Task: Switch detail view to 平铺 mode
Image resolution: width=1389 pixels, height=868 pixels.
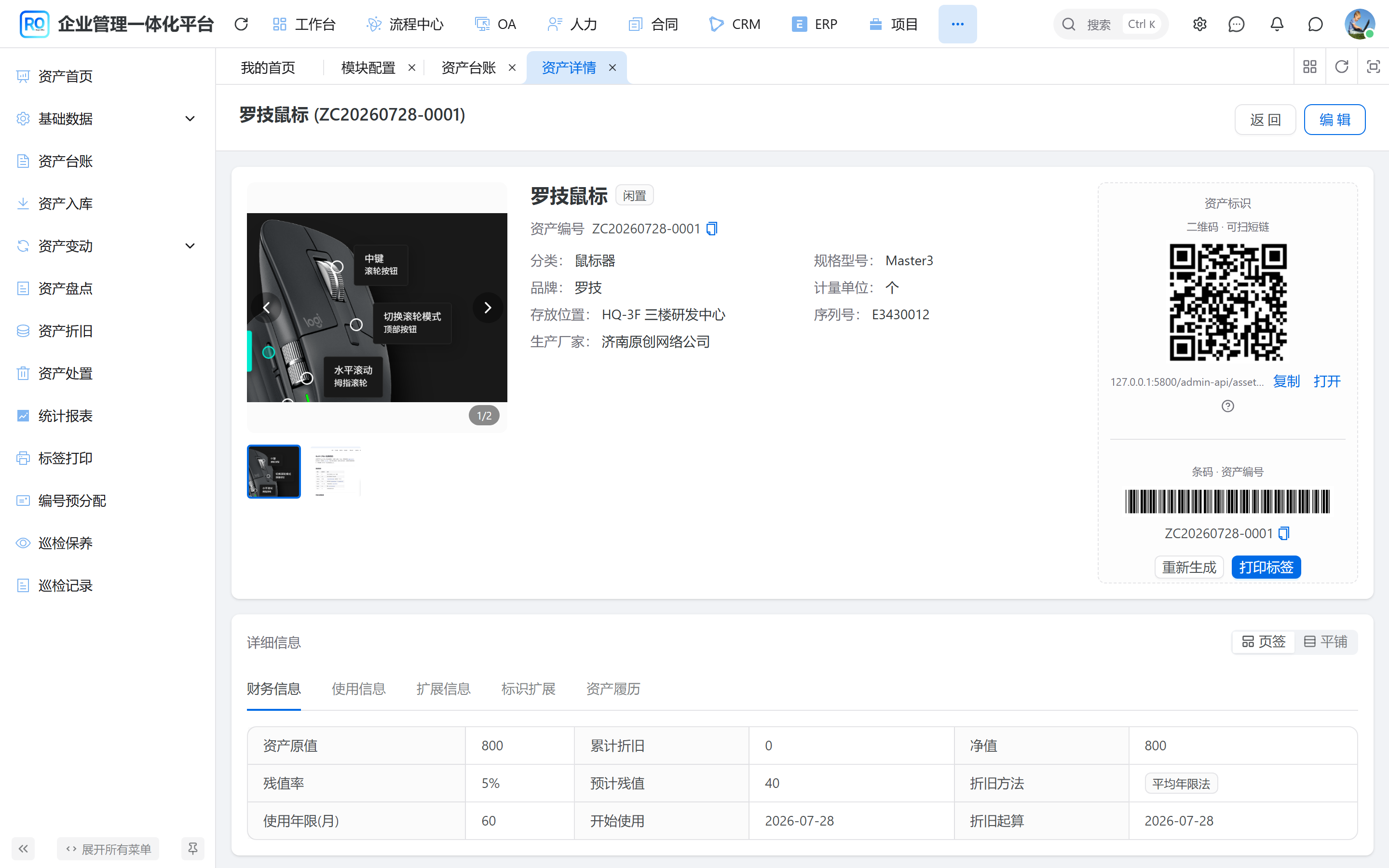Action: coord(1325,642)
